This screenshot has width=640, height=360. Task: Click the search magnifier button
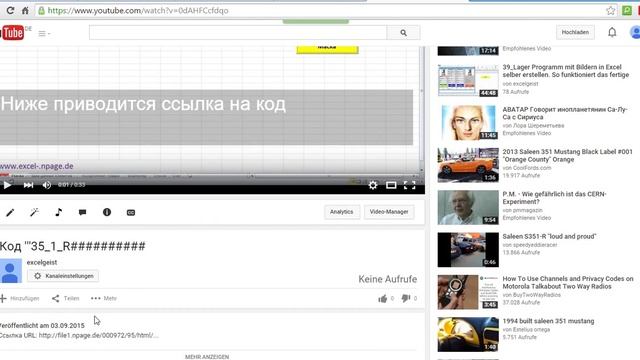(403, 33)
